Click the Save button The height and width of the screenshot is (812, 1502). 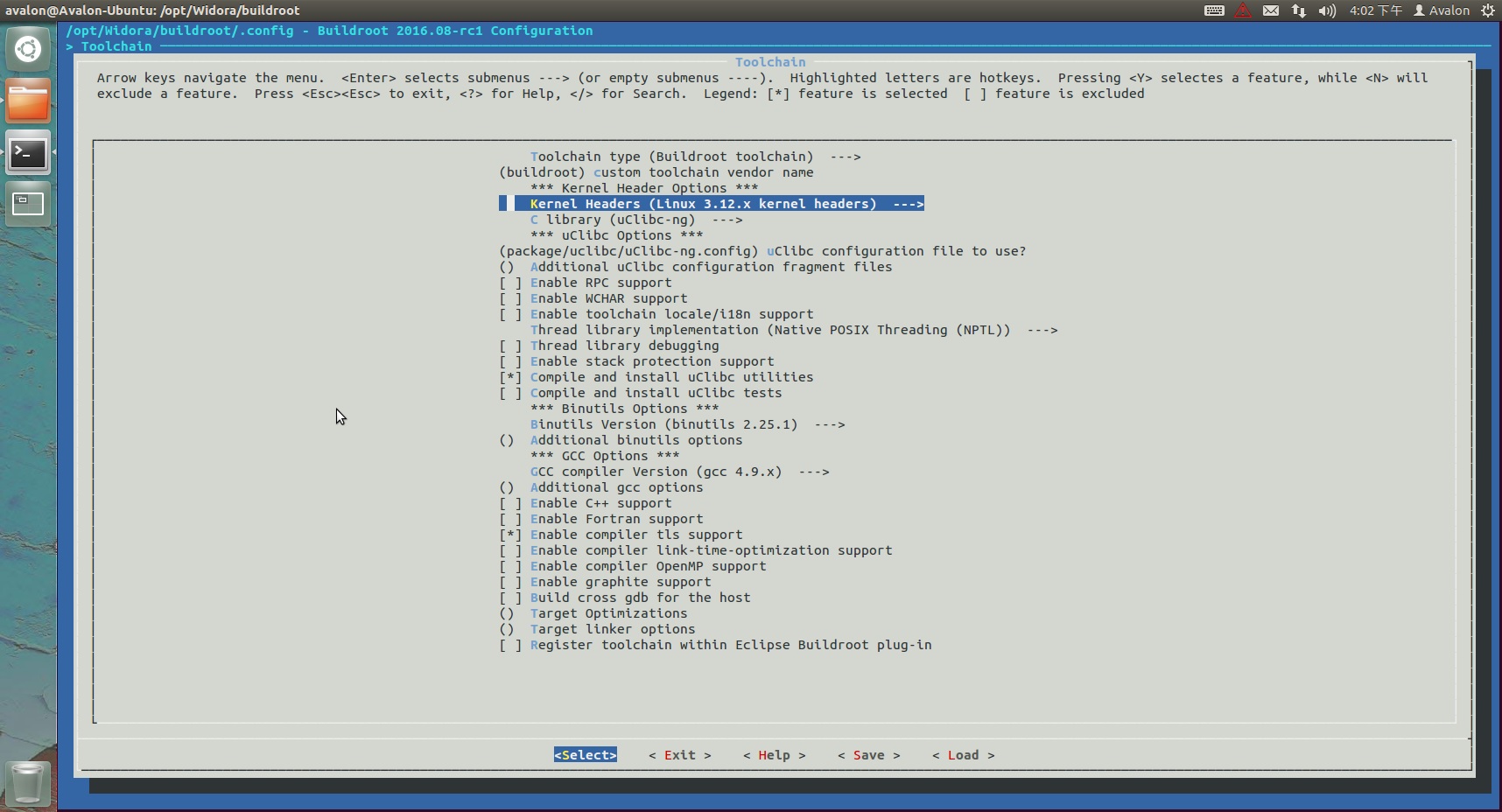click(x=869, y=755)
